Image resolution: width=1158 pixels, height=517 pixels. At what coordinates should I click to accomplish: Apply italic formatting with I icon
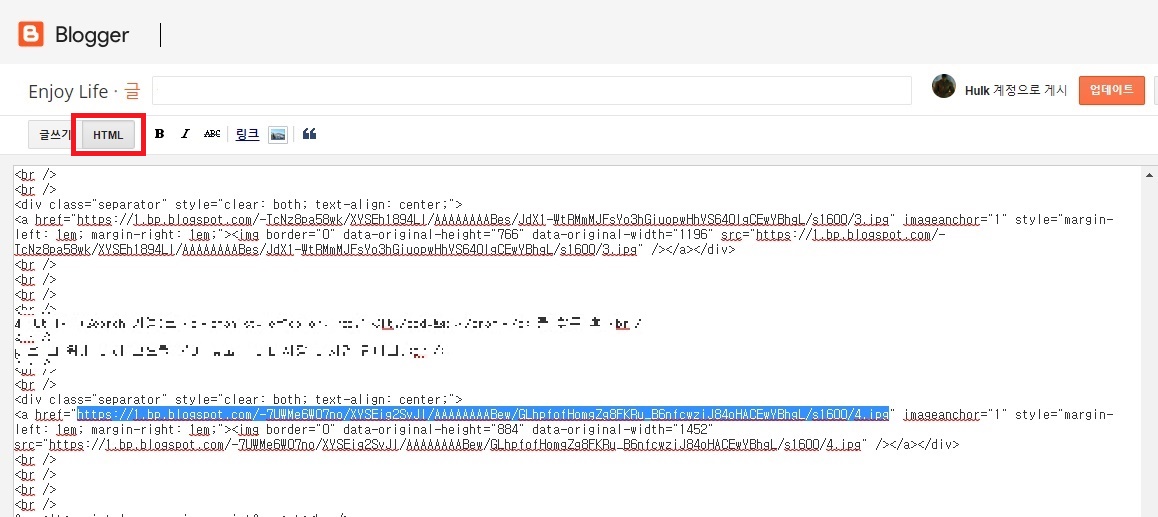[x=185, y=134]
